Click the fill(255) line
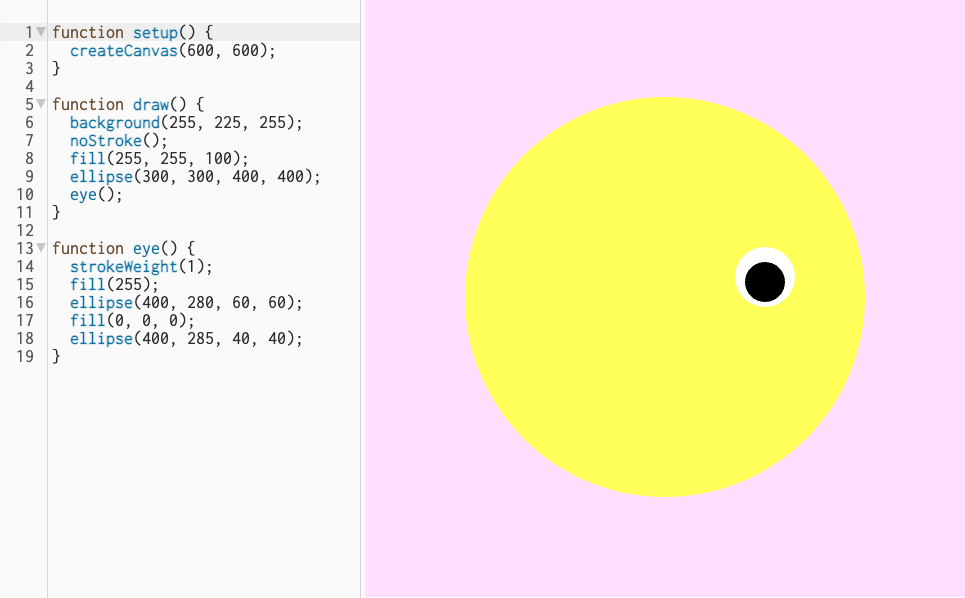Image resolution: width=965 pixels, height=598 pixels. (114, 284)
